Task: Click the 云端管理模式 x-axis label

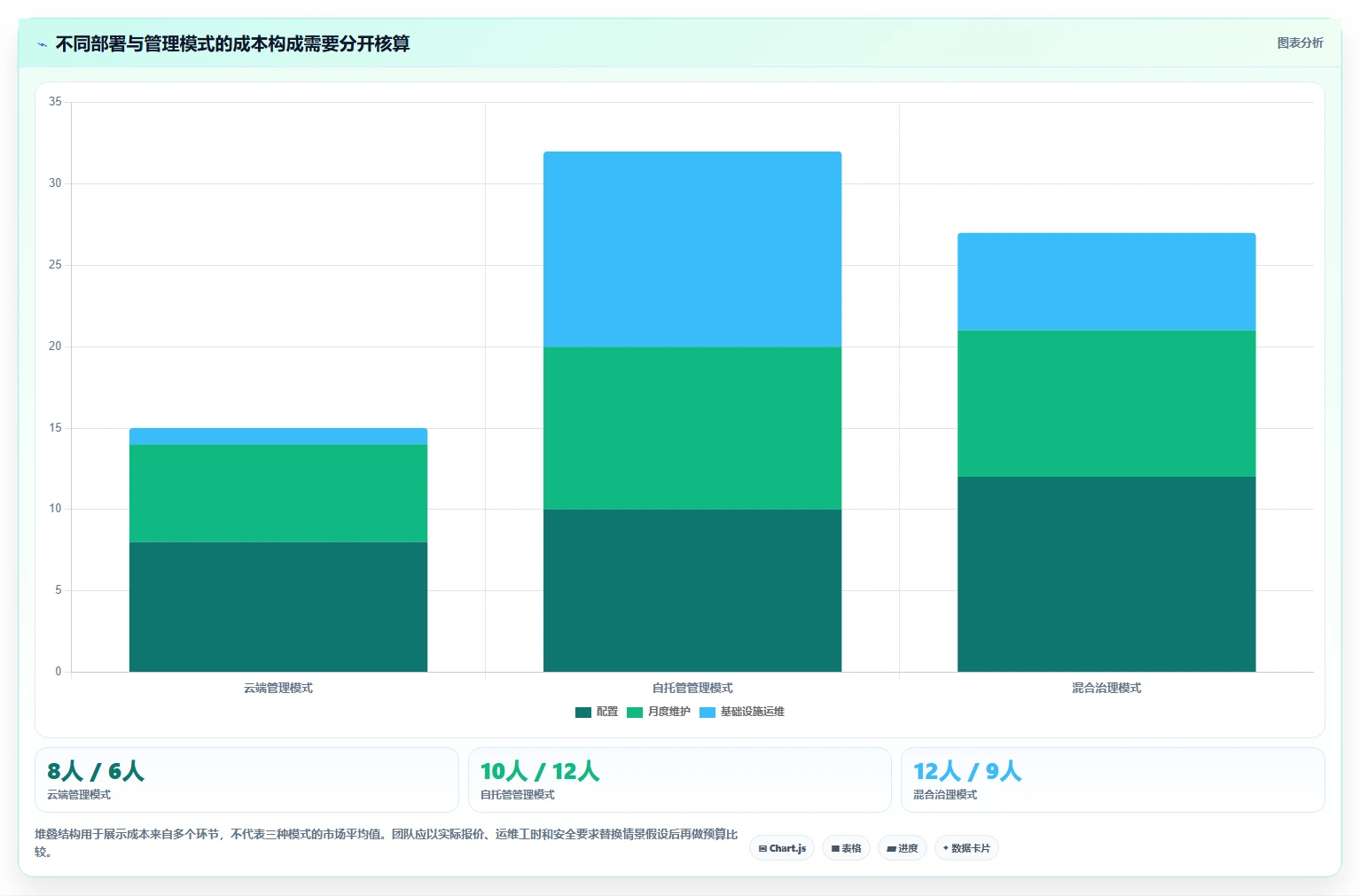Action: (278, 688)
